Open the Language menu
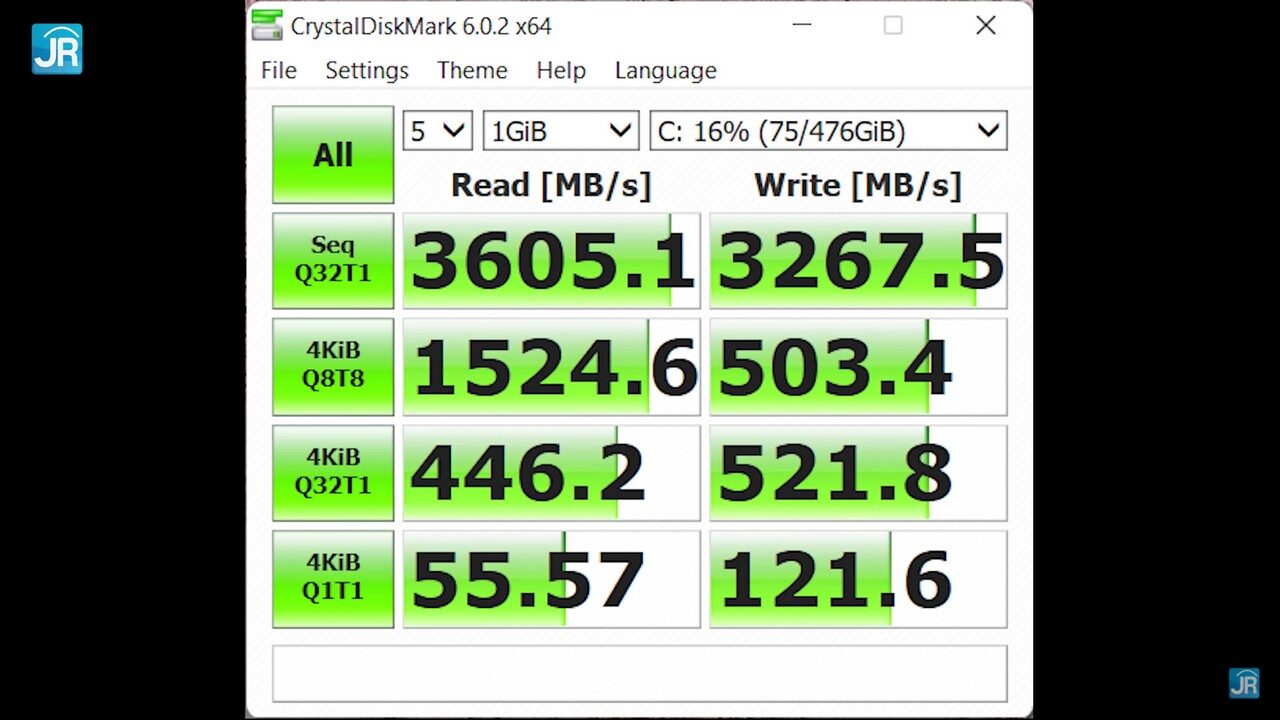This screenshot has width=1280, height=720. [x=665, y=71]
